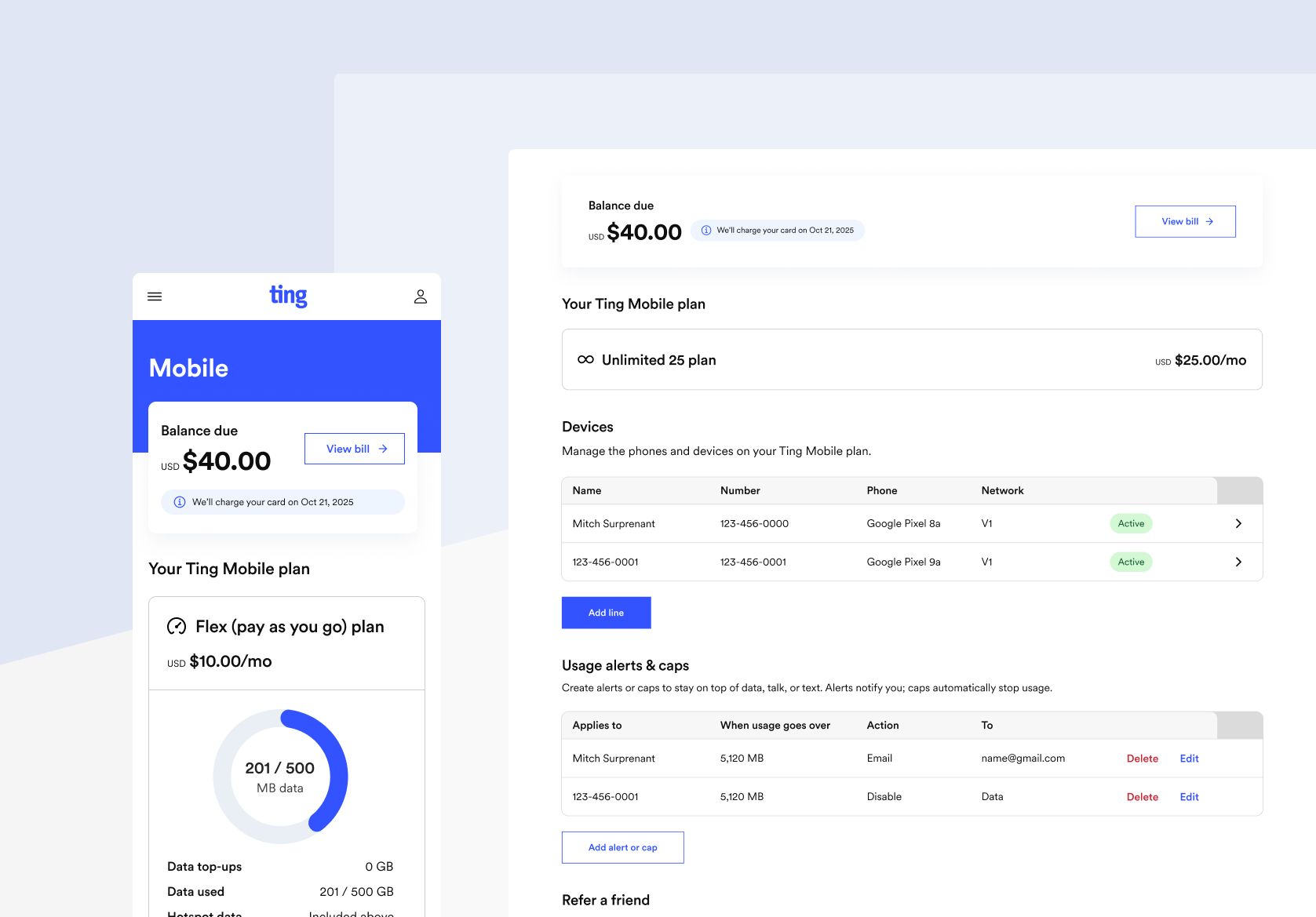This screenshot has height=917, width=1316.
Task: Click the Add line button
Action: tap(606, 613)
